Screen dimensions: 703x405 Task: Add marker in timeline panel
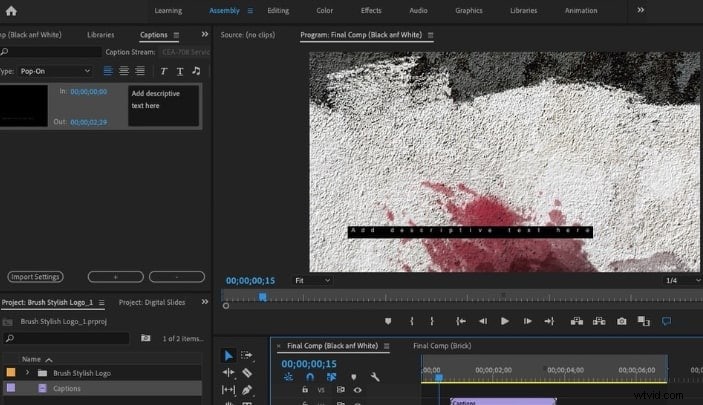pos(354,377)
